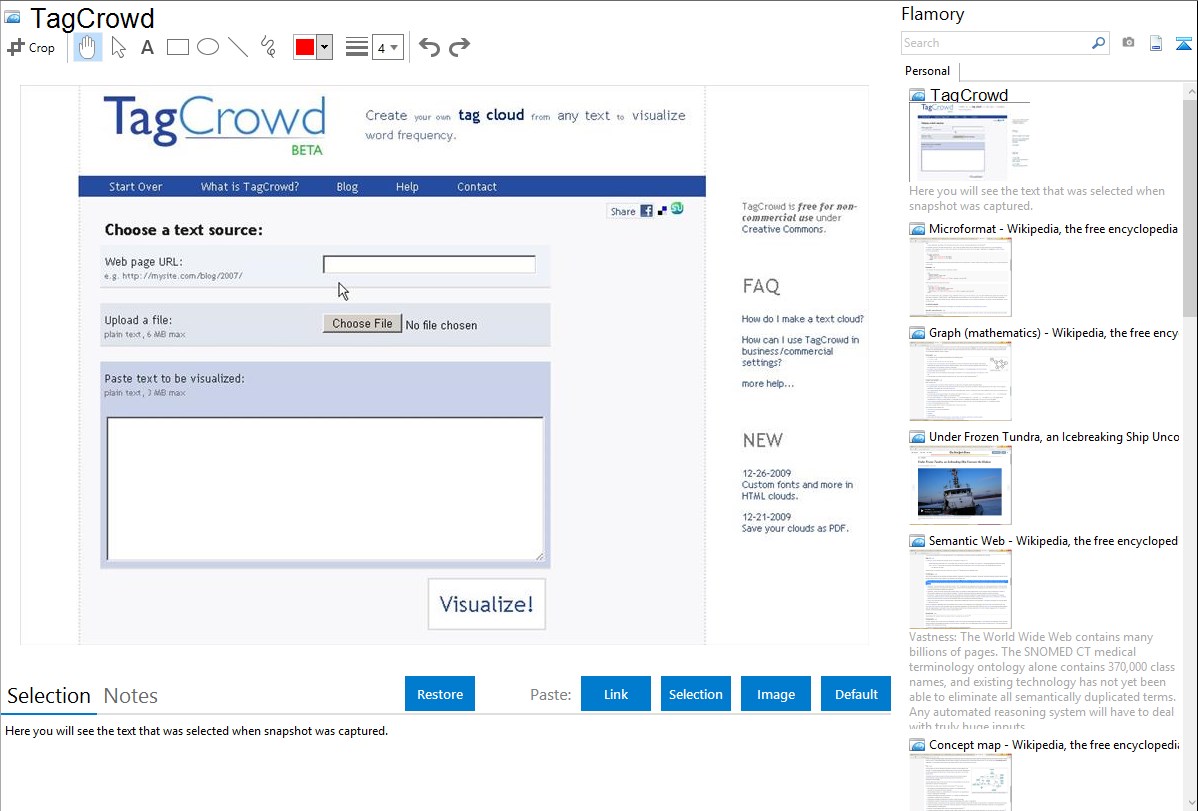Activate the hand pan tool
Screen dimensions: 1198x811
point(87,47)
